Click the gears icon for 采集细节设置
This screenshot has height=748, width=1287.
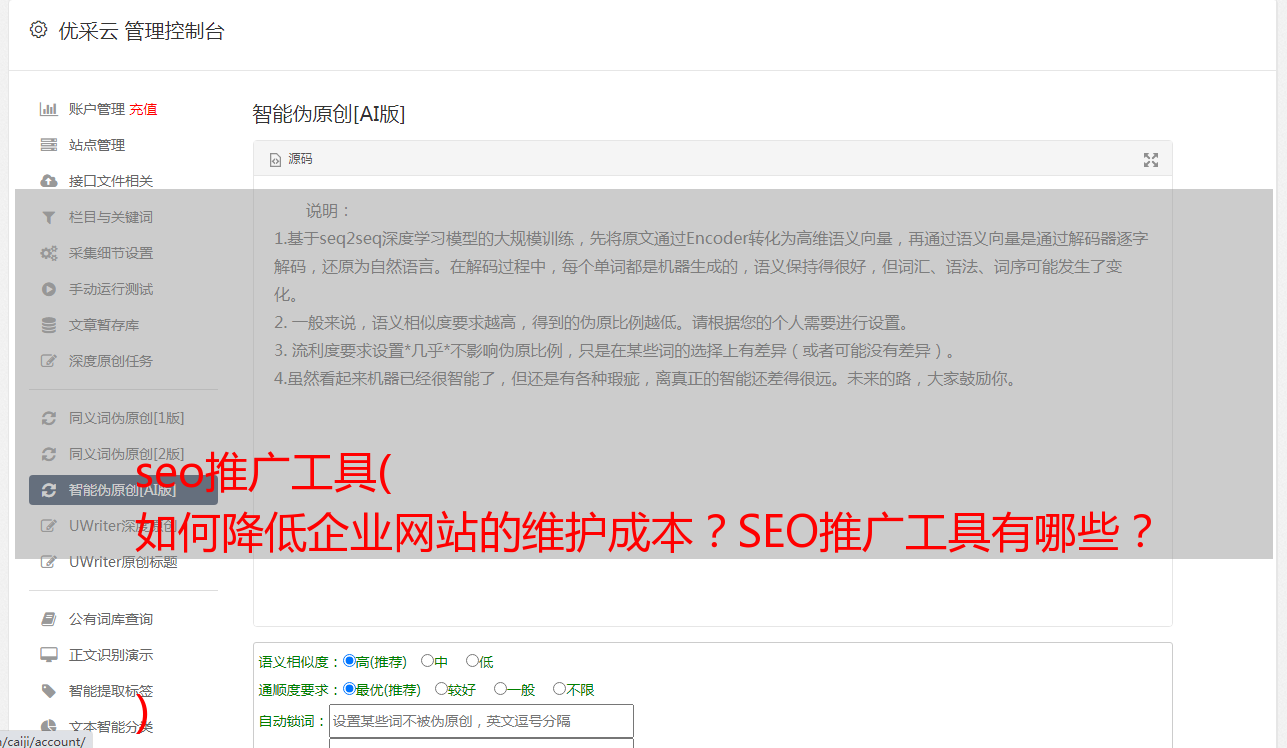[x=48, y=253]
